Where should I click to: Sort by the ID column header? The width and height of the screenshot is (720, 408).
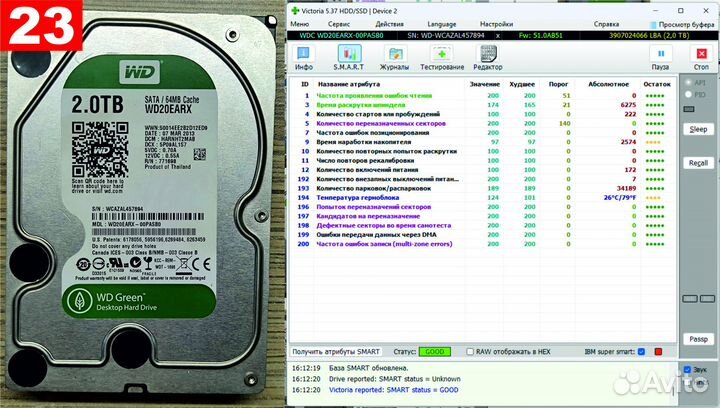(304, 84)
